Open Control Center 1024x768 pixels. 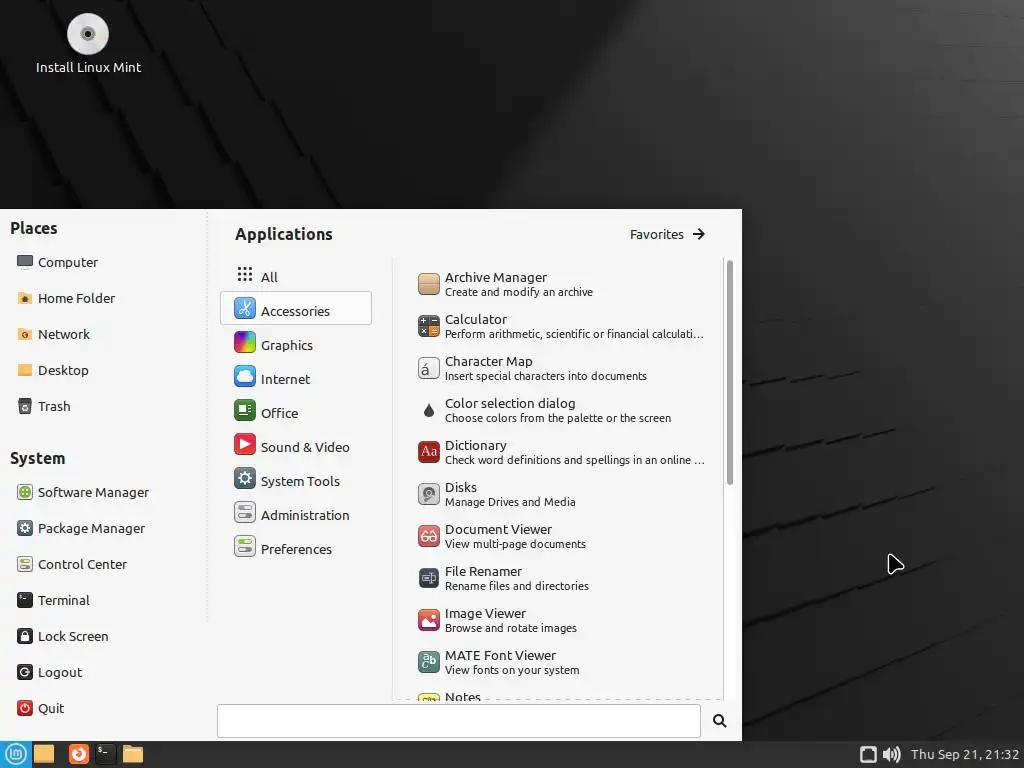72,564
